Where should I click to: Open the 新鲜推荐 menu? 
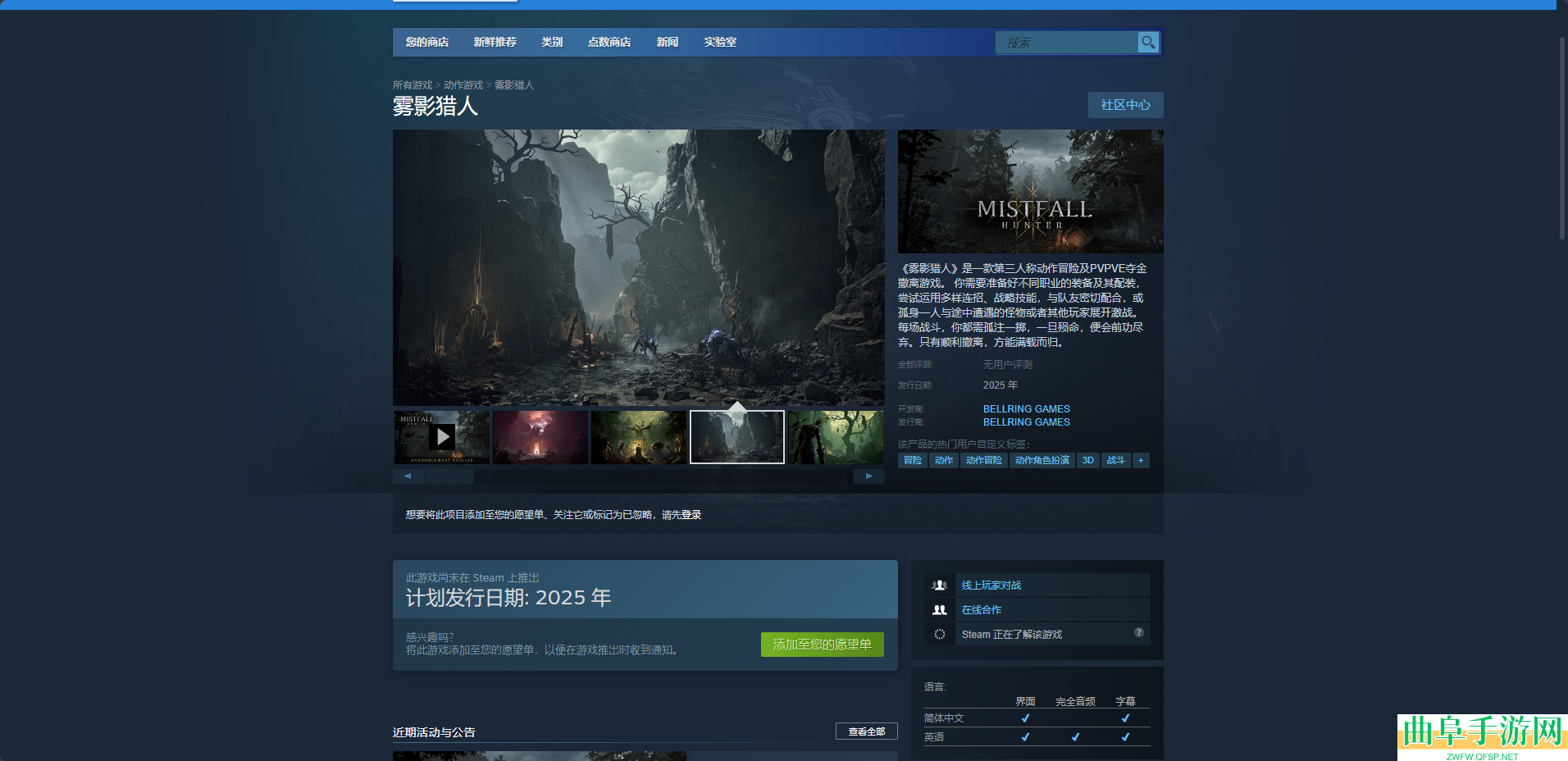click(495, 42)
